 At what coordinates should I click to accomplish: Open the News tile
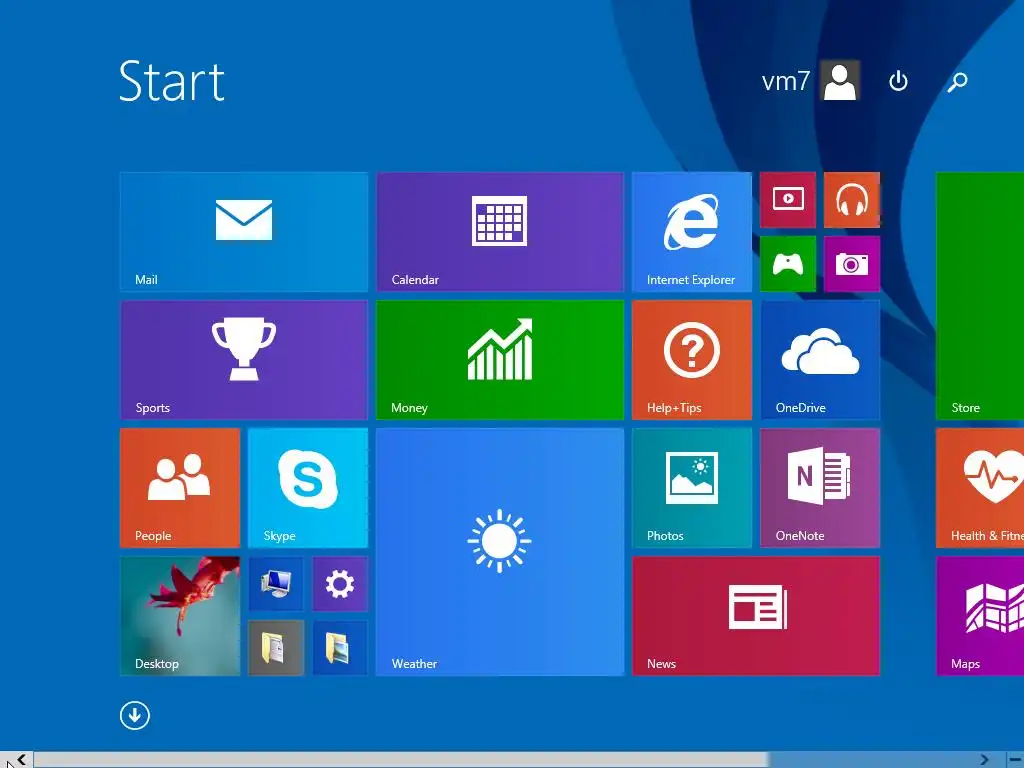point(756,616)
